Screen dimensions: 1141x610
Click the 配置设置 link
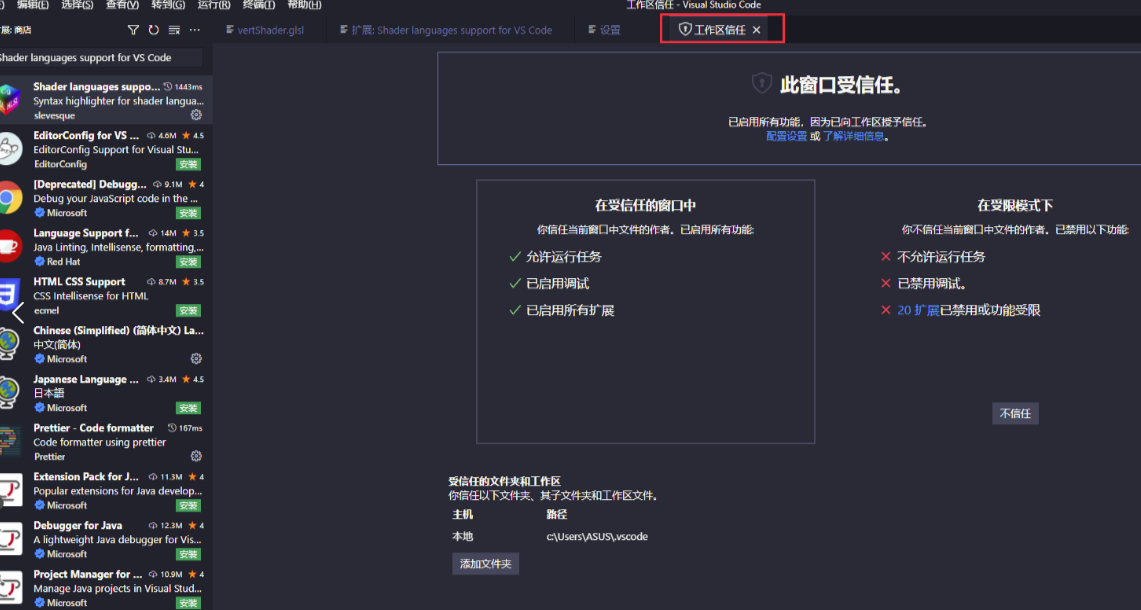pos(787,136)
